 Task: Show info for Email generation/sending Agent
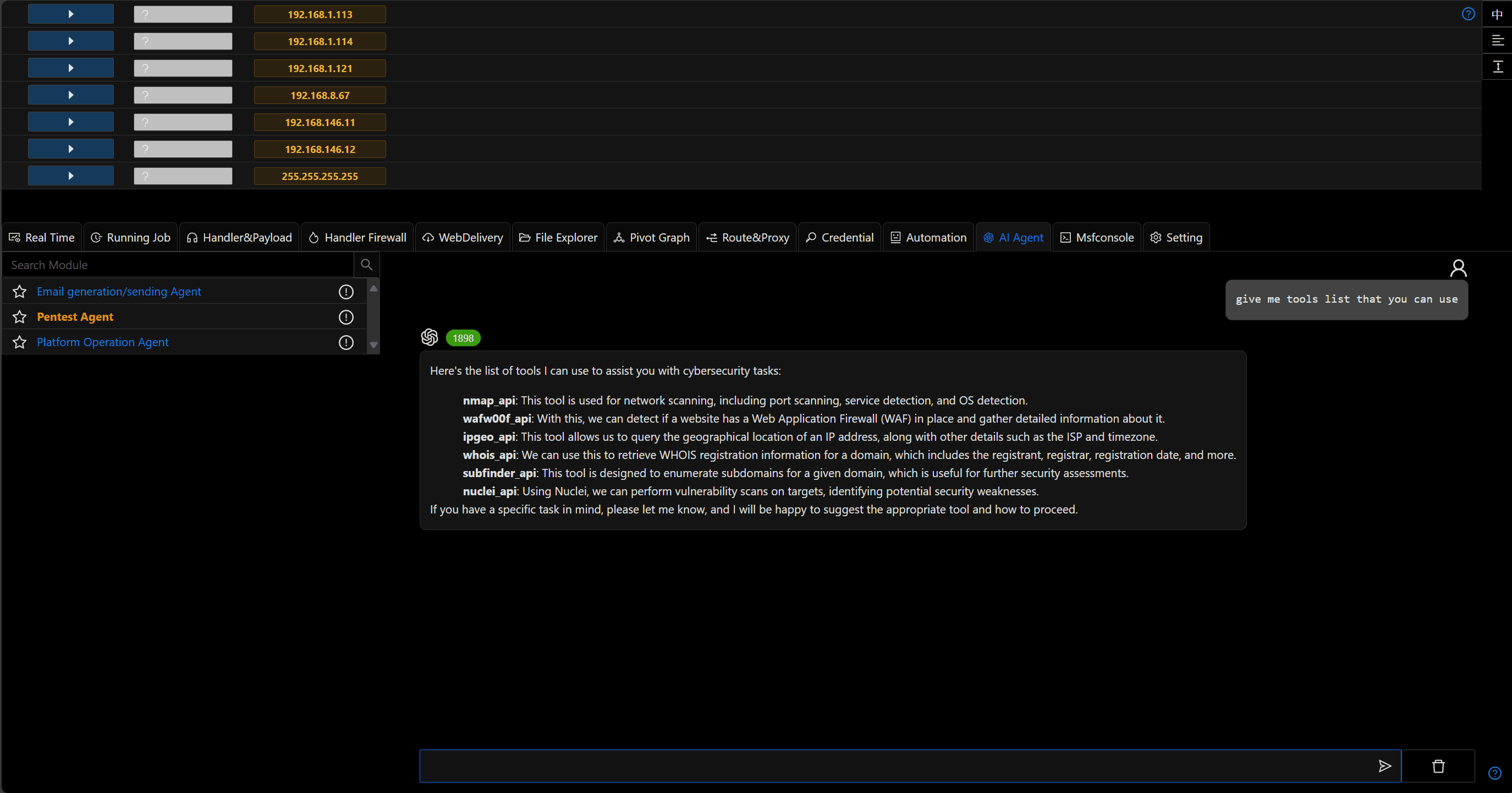coord(347,291)
